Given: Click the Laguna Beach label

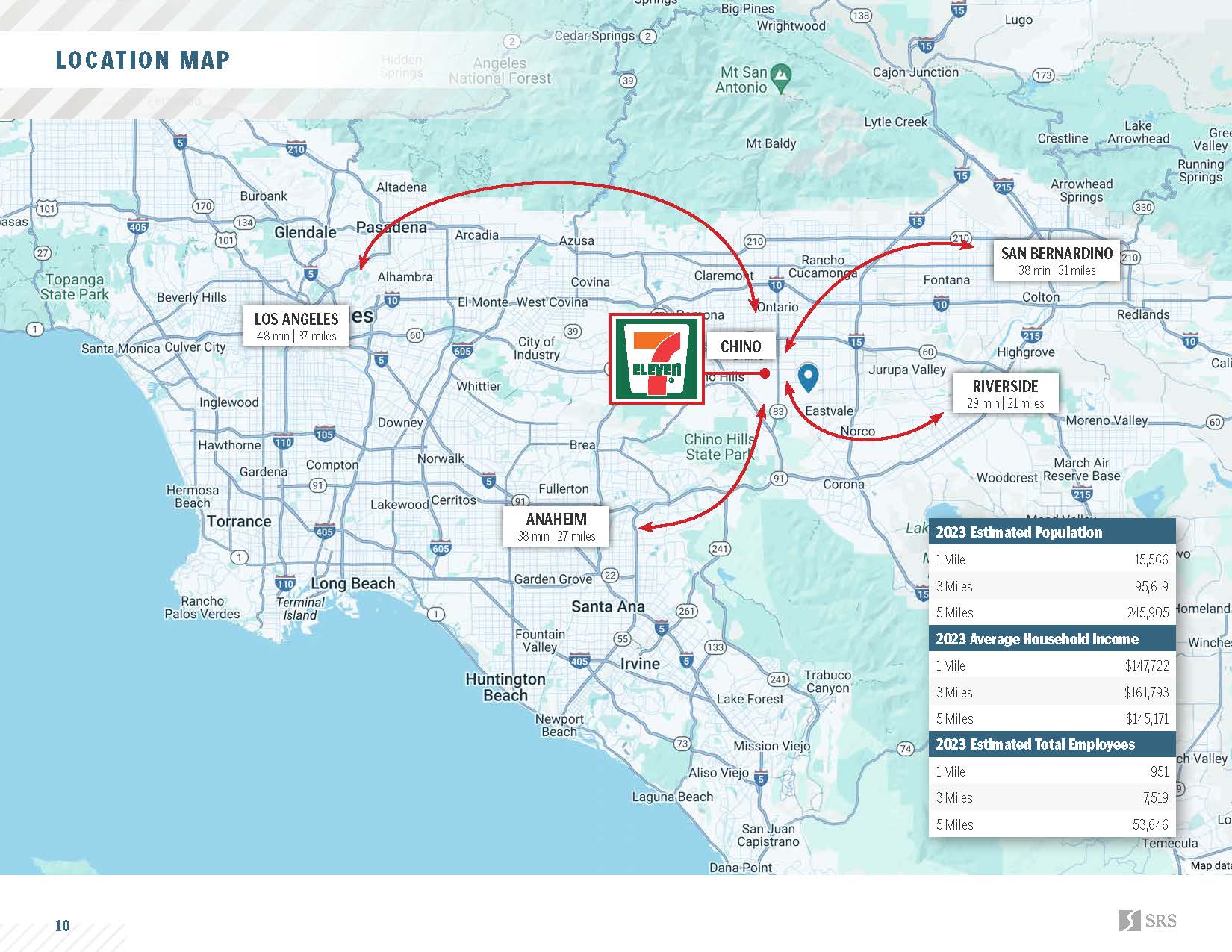Looking at the screenshot, I should pos(673,797).
